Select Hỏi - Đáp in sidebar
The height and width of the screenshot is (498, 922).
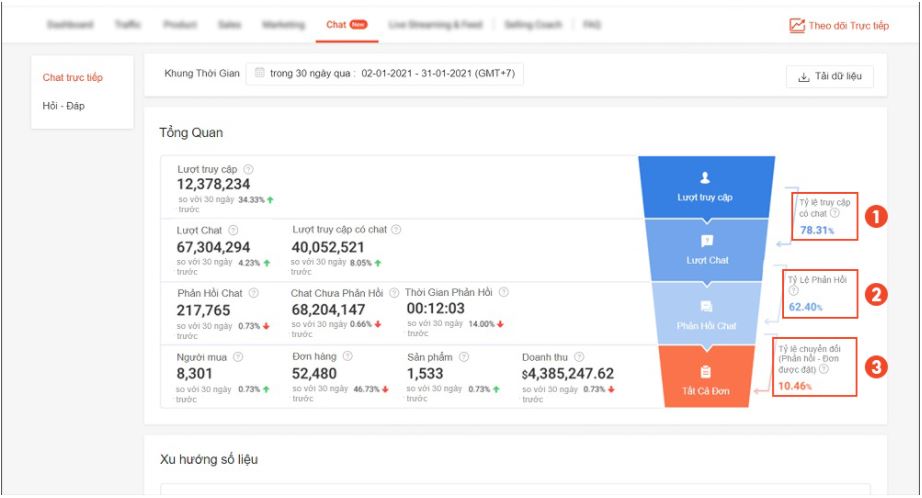point(63,106)
